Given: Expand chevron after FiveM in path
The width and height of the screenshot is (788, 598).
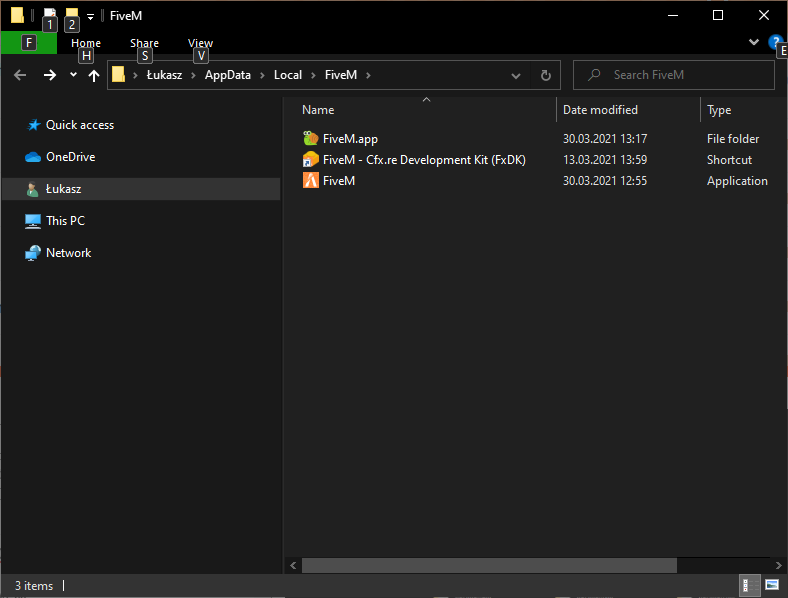Looking at the screenshot, I should pyautogui.click(x=368, y=75).
